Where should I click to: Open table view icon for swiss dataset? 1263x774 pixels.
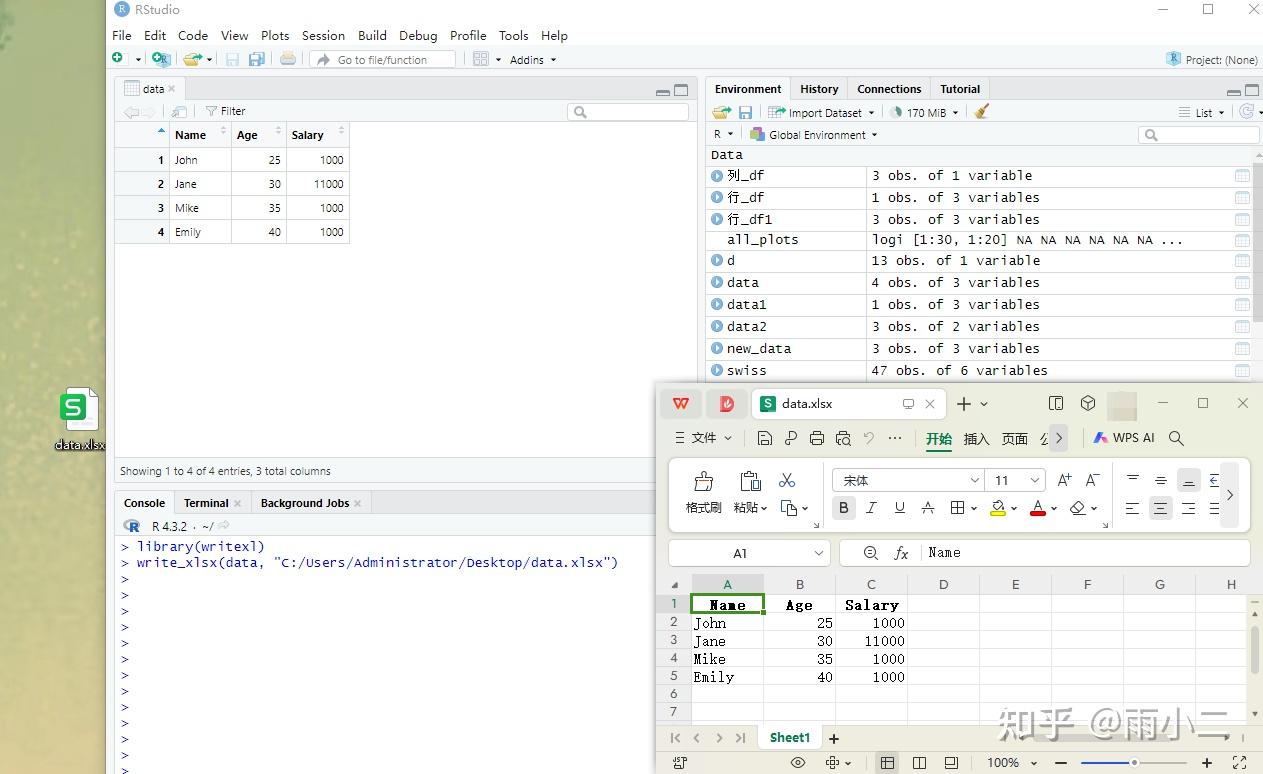point(1242,371)
